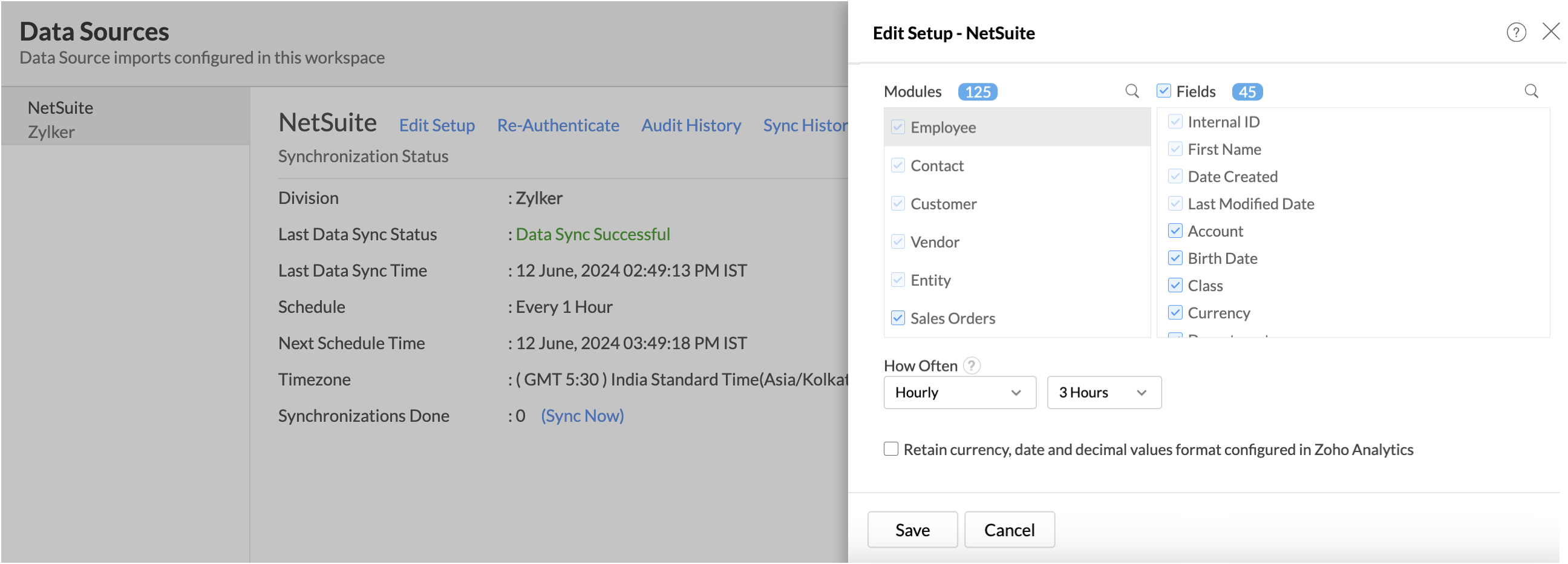Open help icon in Edit Setup header
Viewport: 1568px width, 564px height.
coord(1515,32)
